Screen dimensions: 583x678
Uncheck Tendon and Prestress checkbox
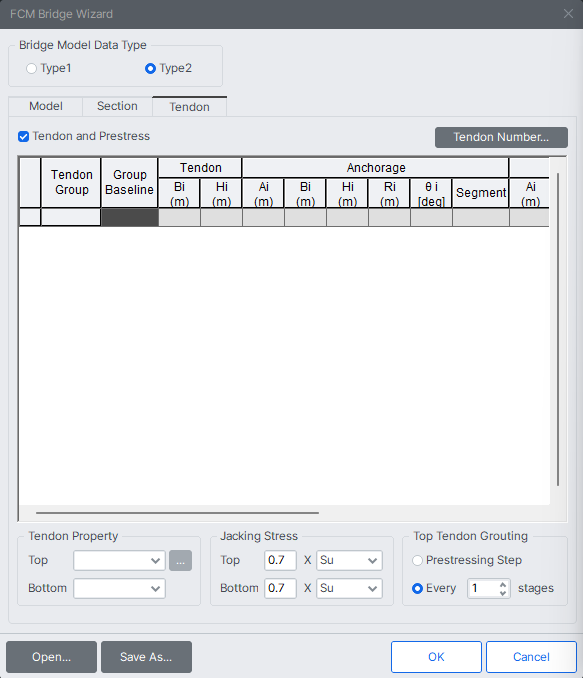[x=23, y=137]
